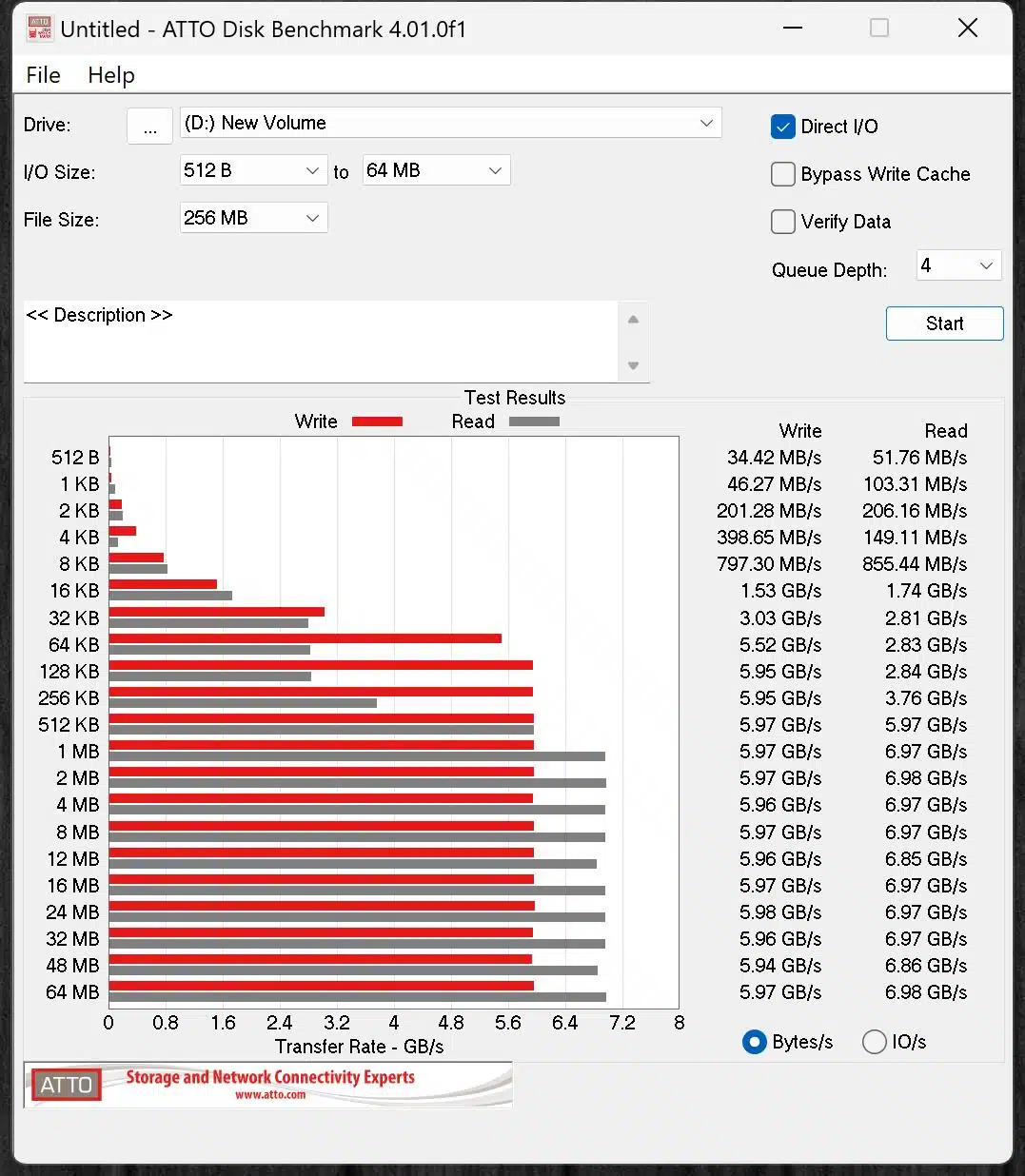The height and width of the screenshot is (1176, 1025).
Task: Click the 64 KB write bar in the chart
Action: click(x=306, y=638)
